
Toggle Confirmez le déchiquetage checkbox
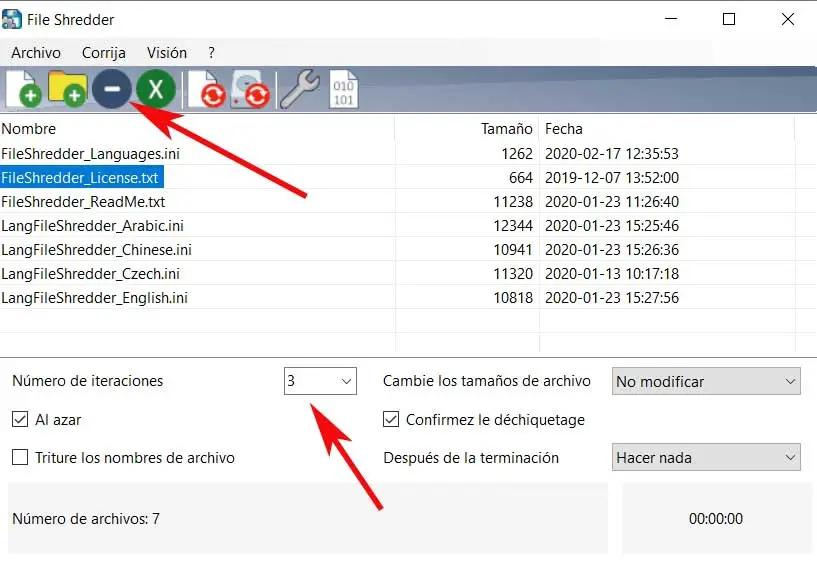coord(391,419)
